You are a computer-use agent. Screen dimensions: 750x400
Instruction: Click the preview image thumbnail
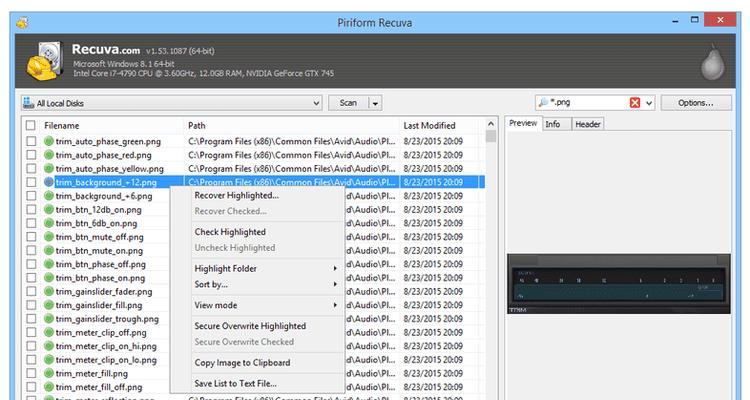pos(618,284)
